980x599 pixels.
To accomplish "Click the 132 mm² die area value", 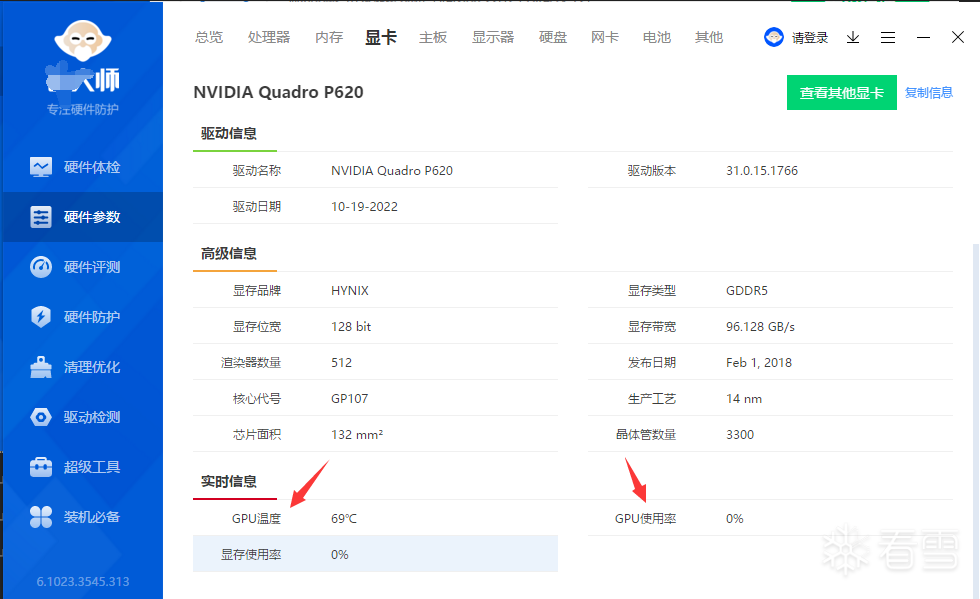I will tap(357, 435).
